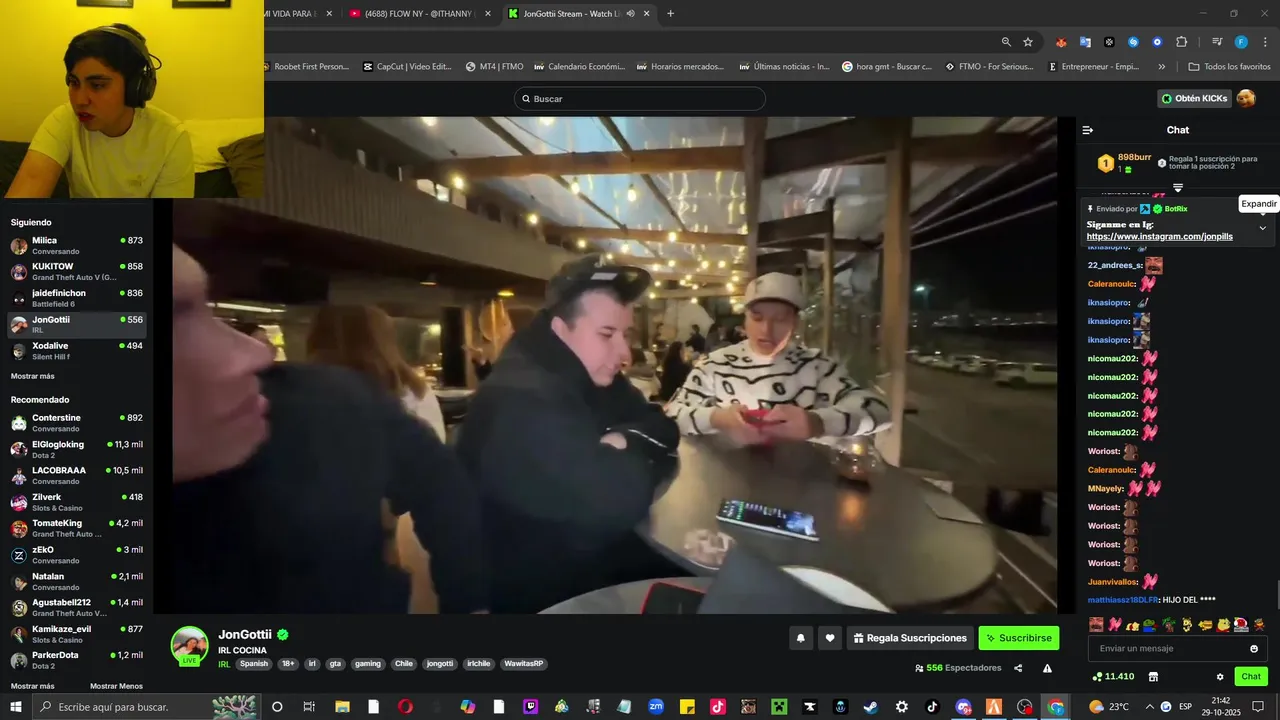
Task: Report stream via warning triangle icon
Action: 1047,668
